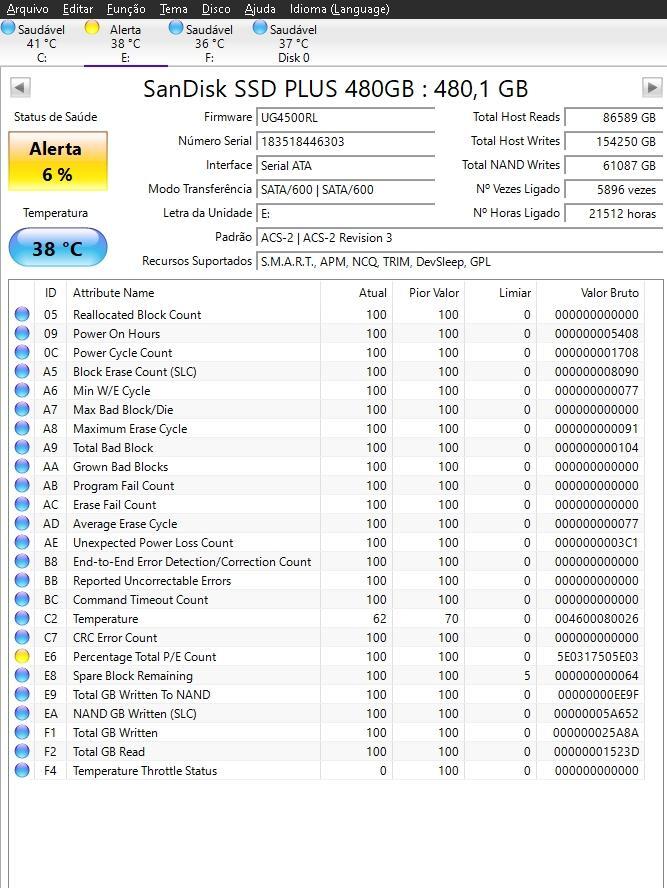
Task: Click status icon of Block Erase Count (SLC)
Action: click(x=22, y=372)
